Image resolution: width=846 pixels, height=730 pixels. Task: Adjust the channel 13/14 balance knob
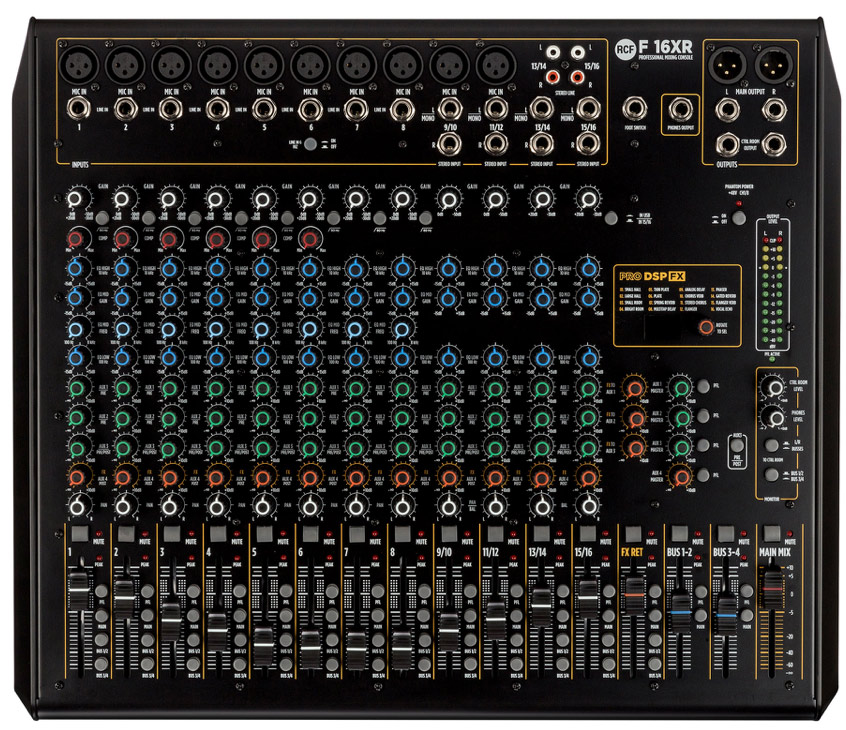pyautogui.click(x=542, y=507)
